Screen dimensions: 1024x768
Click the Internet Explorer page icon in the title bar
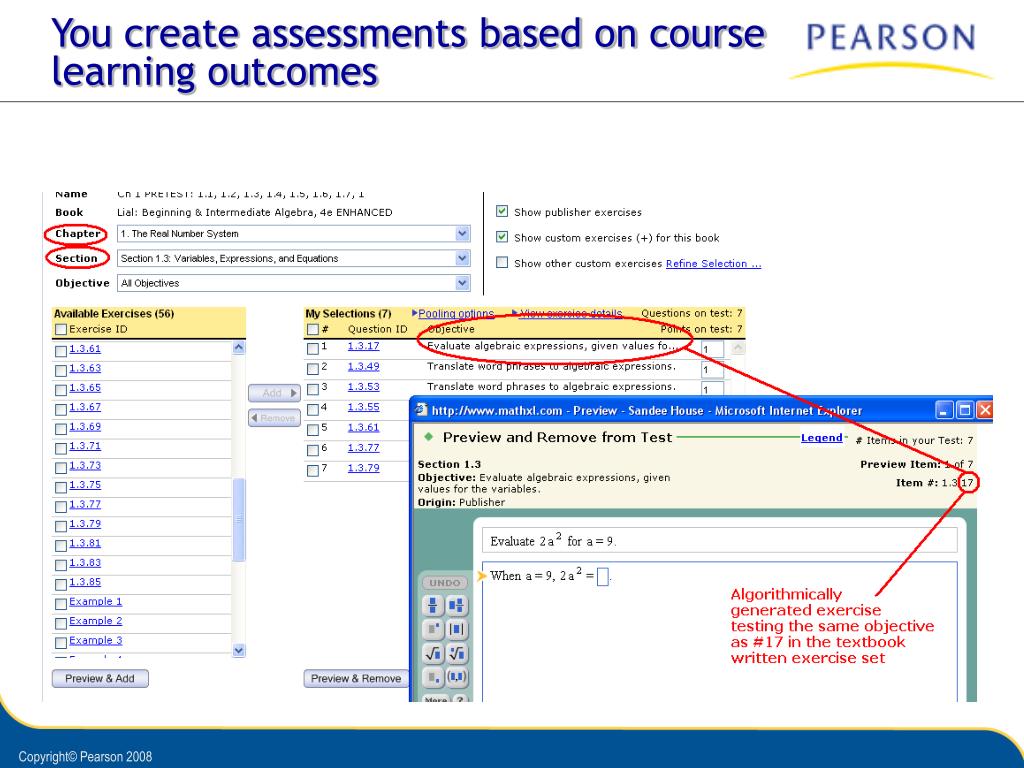422,409
